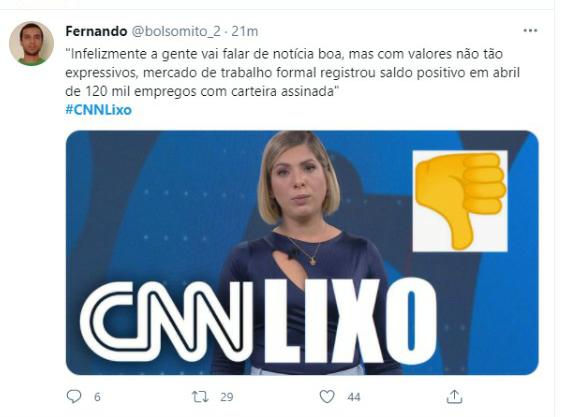Click the thumbs down emoji in image
Viewport: 564px width, 417px height.
click(460, 201)
